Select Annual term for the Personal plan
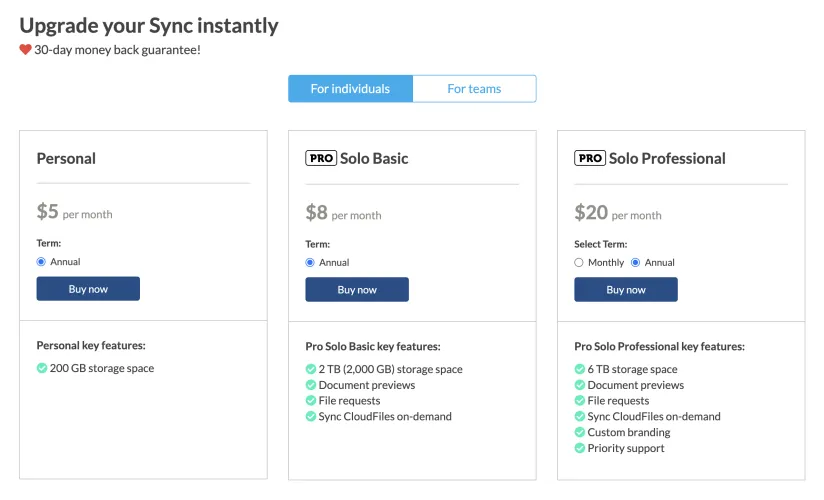824x500 pixels. pos(42,262)
